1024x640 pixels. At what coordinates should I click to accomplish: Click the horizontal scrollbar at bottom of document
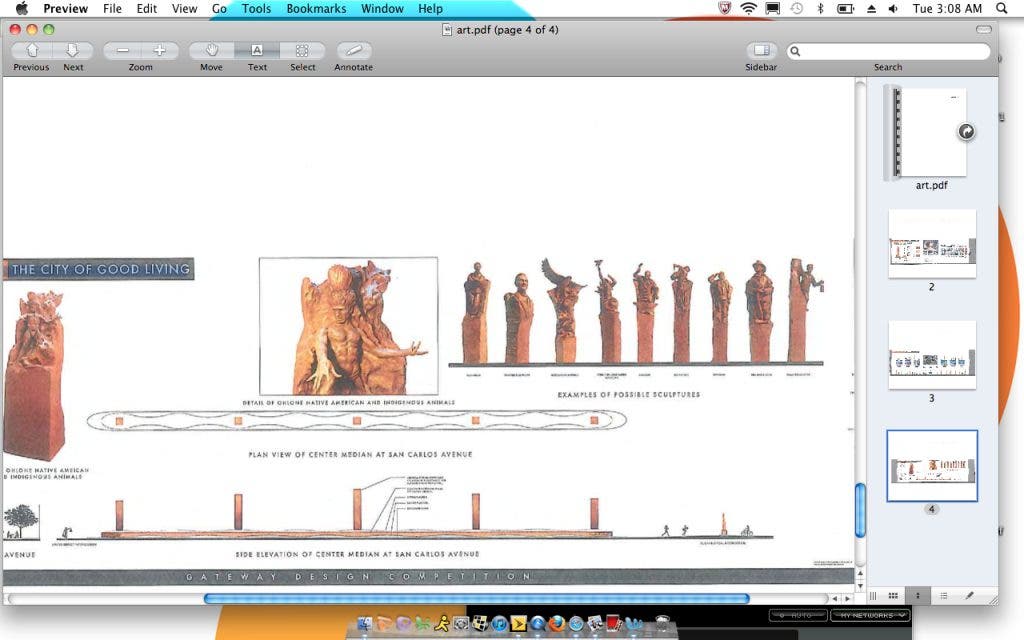(476, 599)
